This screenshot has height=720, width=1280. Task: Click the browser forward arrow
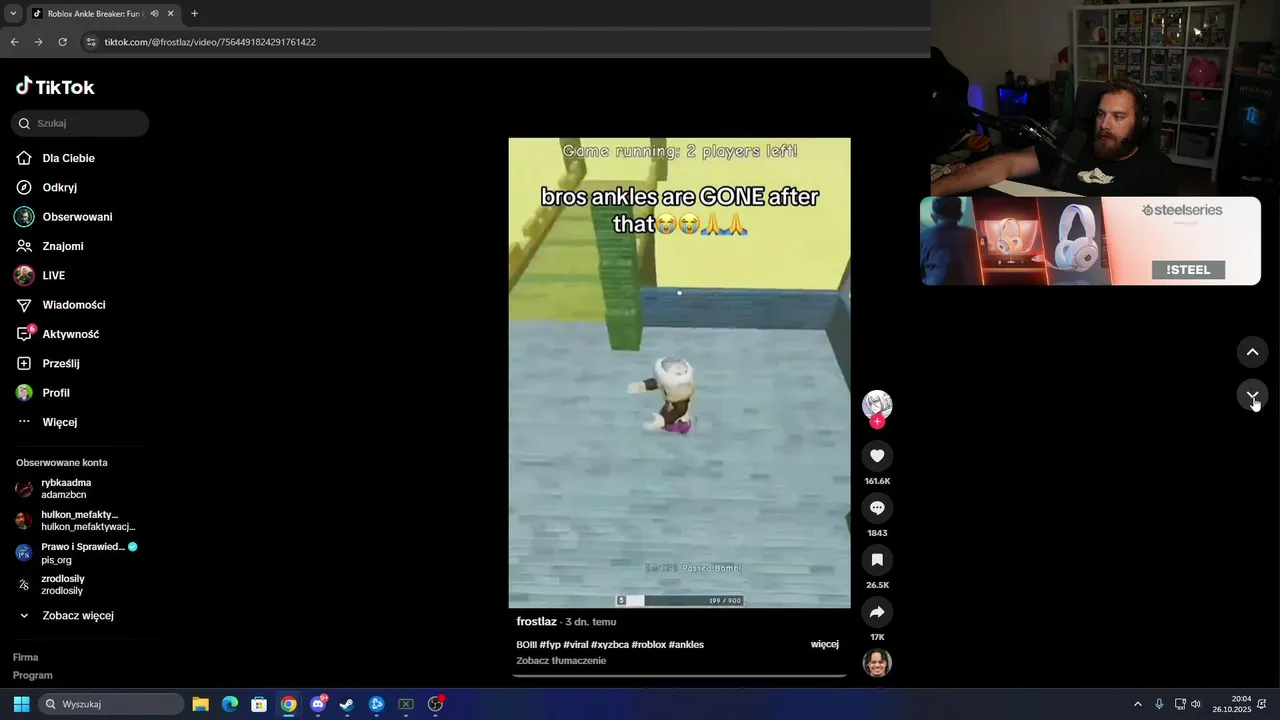tap(38, 42)
